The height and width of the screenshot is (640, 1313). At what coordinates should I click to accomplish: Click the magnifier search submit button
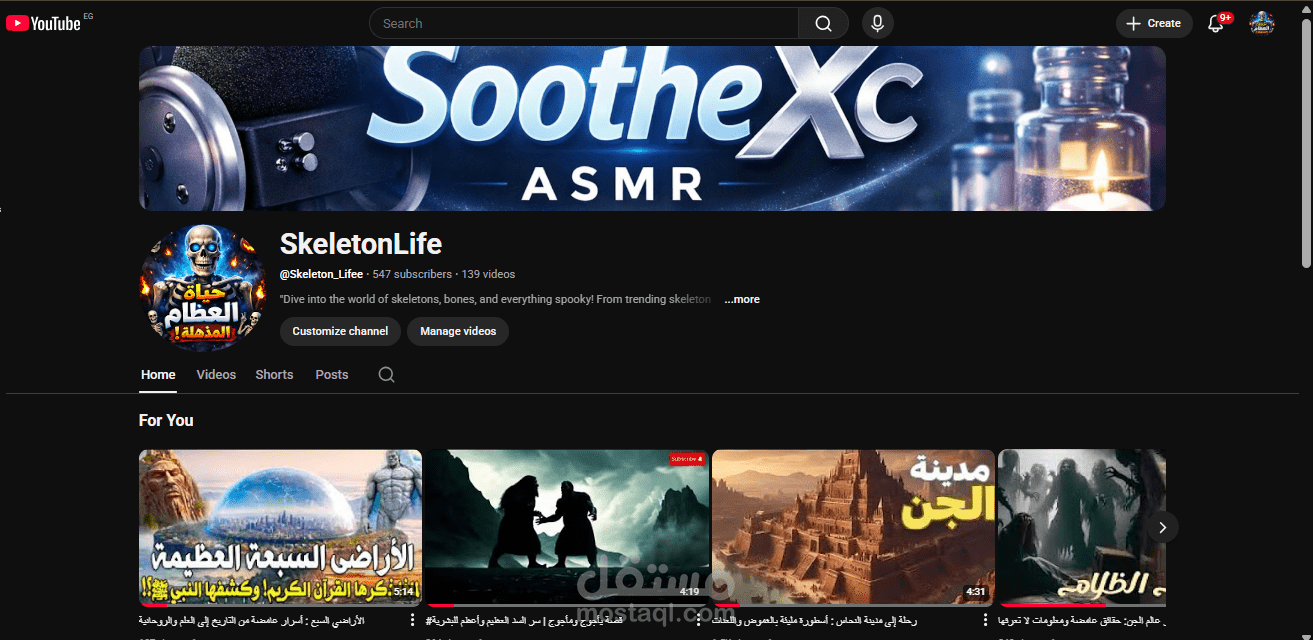[823, 23]
